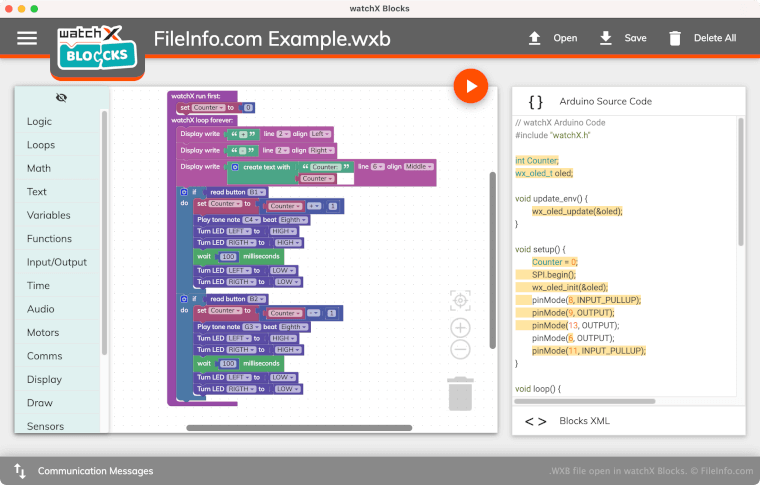Click the workspace trash can

tap(460, 393)
